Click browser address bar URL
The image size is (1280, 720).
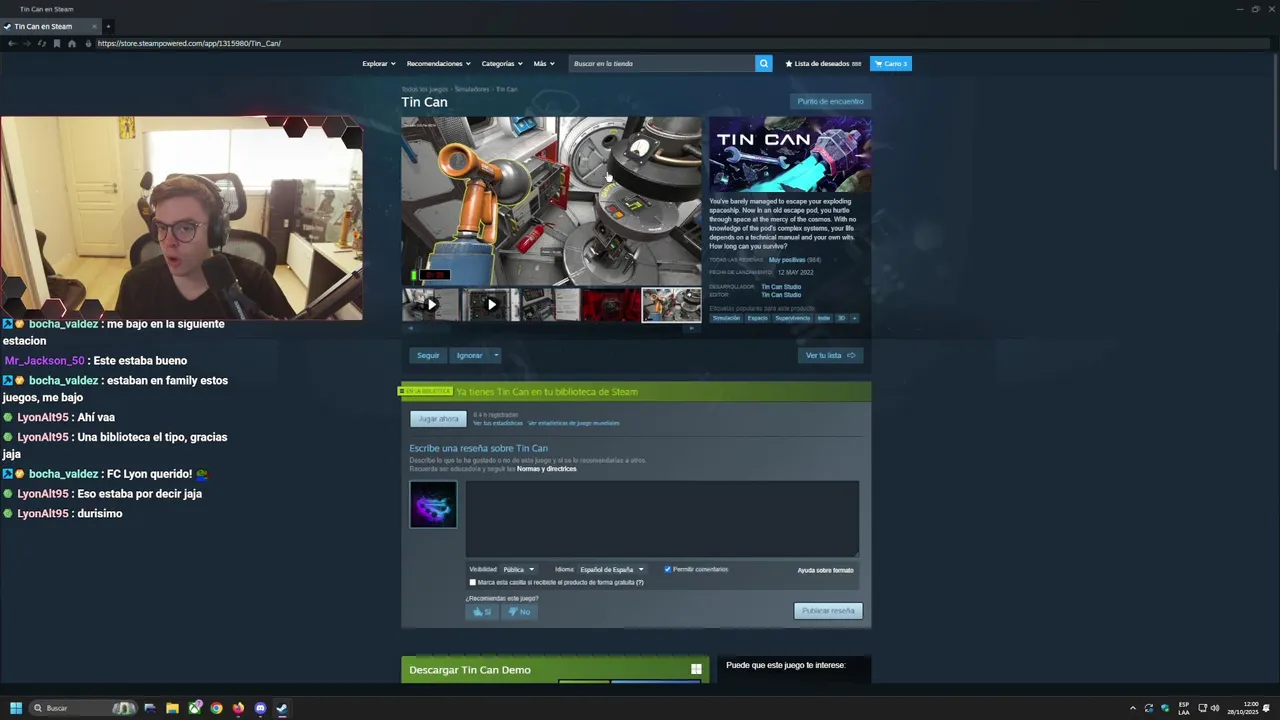point(189,43)
